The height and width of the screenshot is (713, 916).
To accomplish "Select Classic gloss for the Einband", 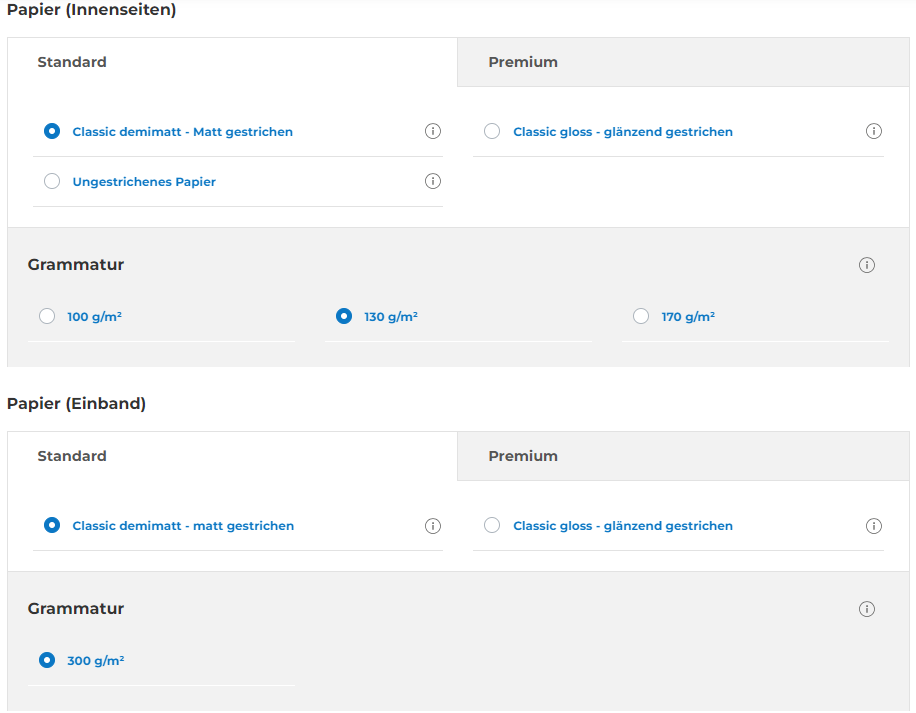I will click(x=492, y=525).
